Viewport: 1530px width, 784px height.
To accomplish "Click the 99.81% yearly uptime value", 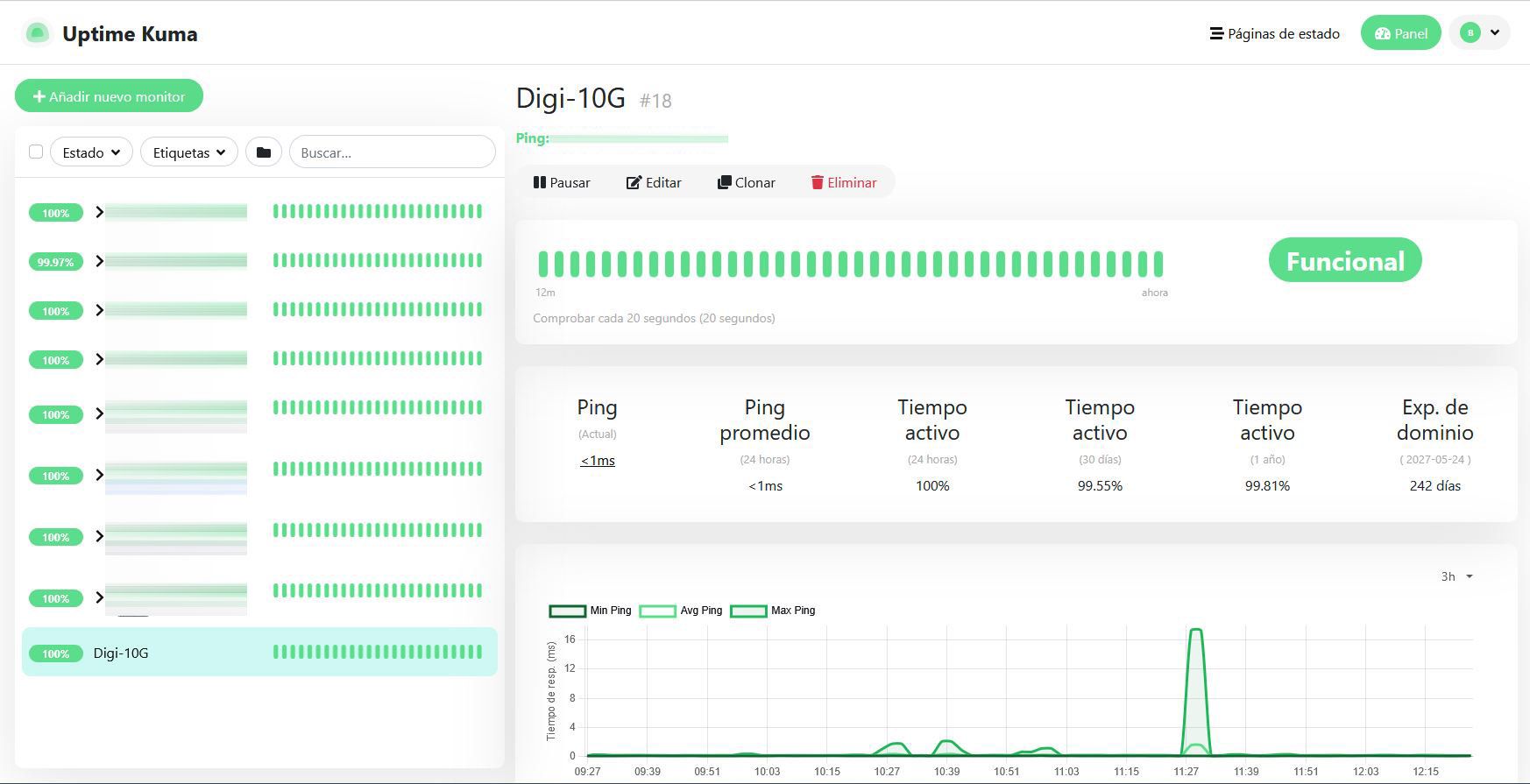I will tap(1267, 485).
